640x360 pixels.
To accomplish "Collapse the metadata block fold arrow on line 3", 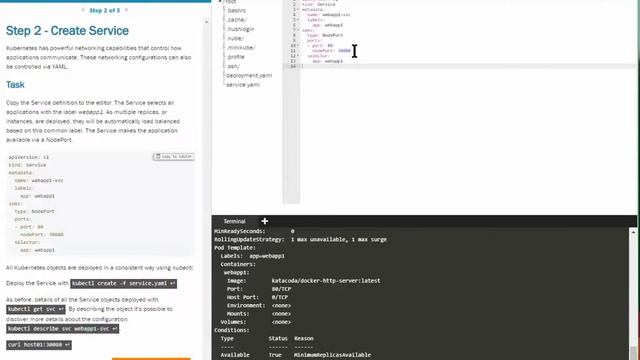I will tap(298, 9).
